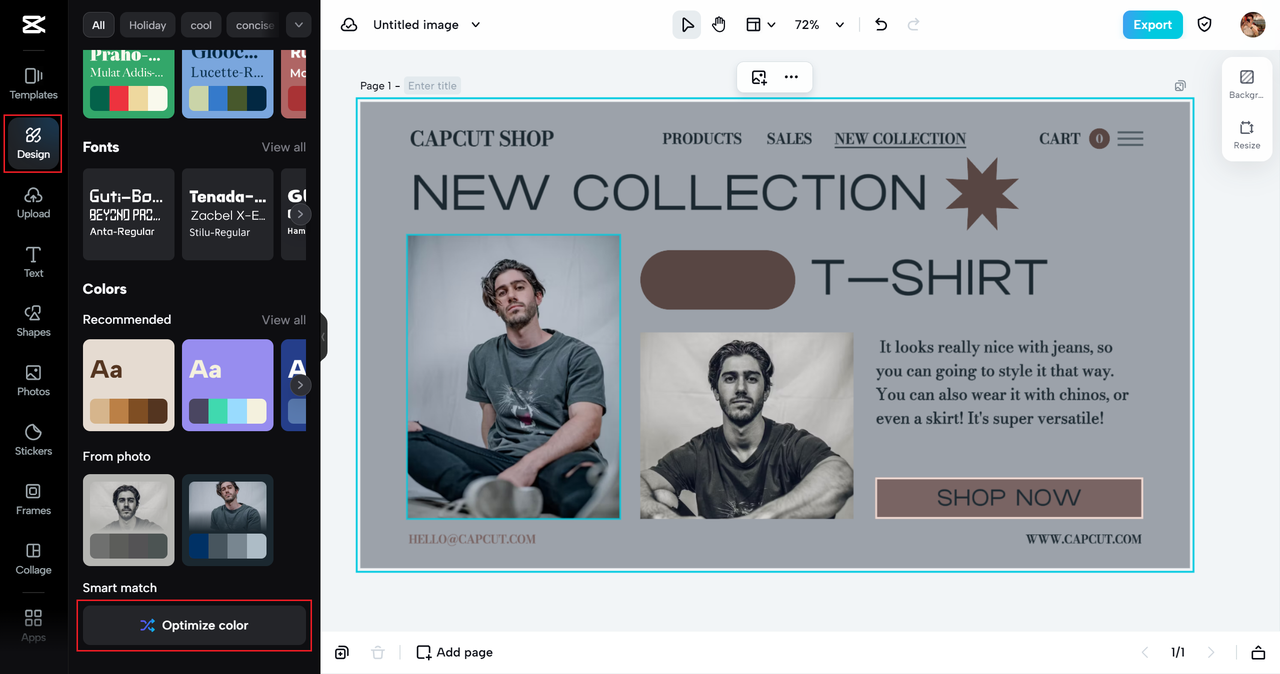Screen dimensions: 1280x674
Task: Apply the brown beige Aa color palette
Action: coord(128,385)
